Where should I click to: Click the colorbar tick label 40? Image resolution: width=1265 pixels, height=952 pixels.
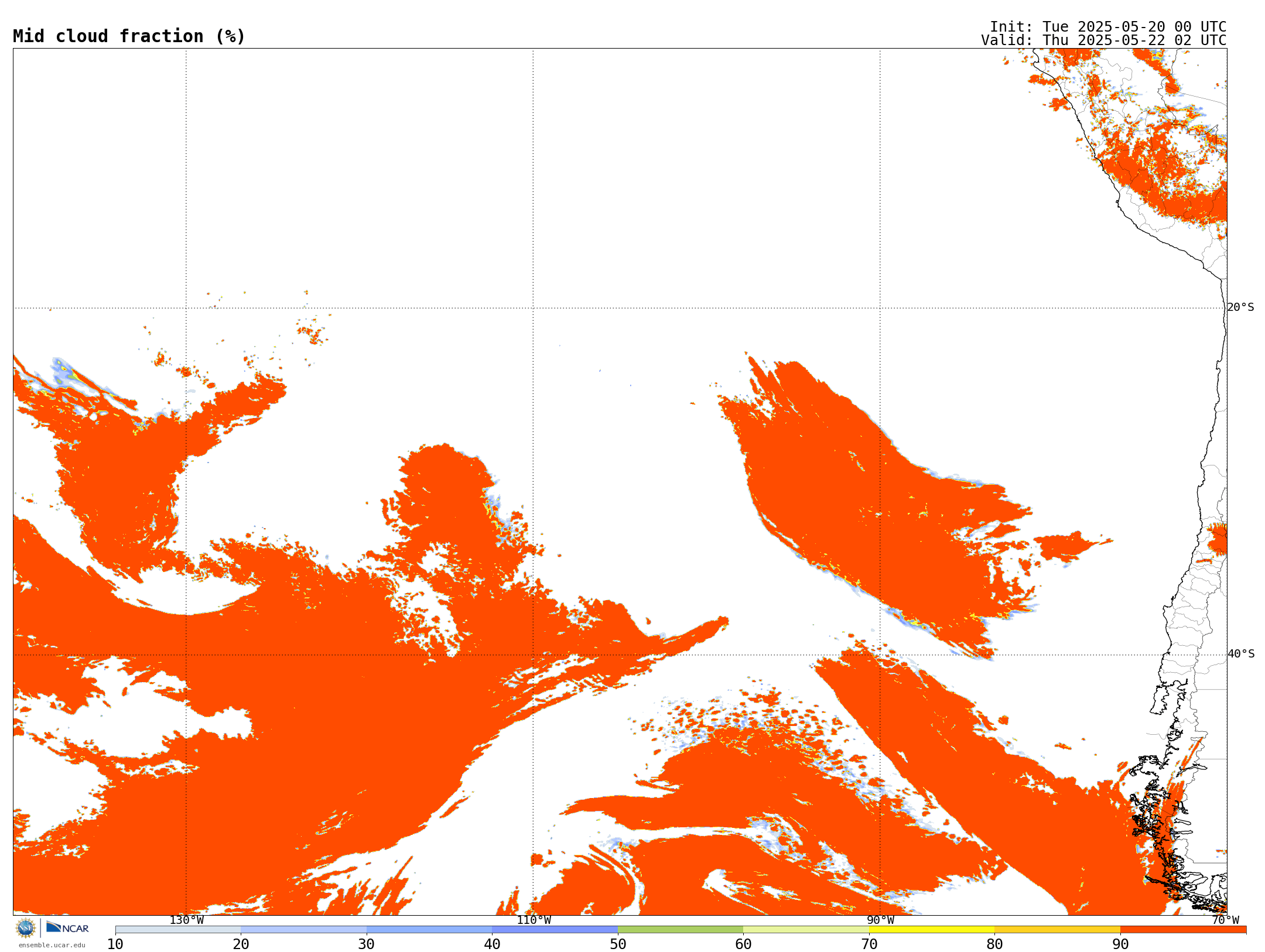coord(492,944)
